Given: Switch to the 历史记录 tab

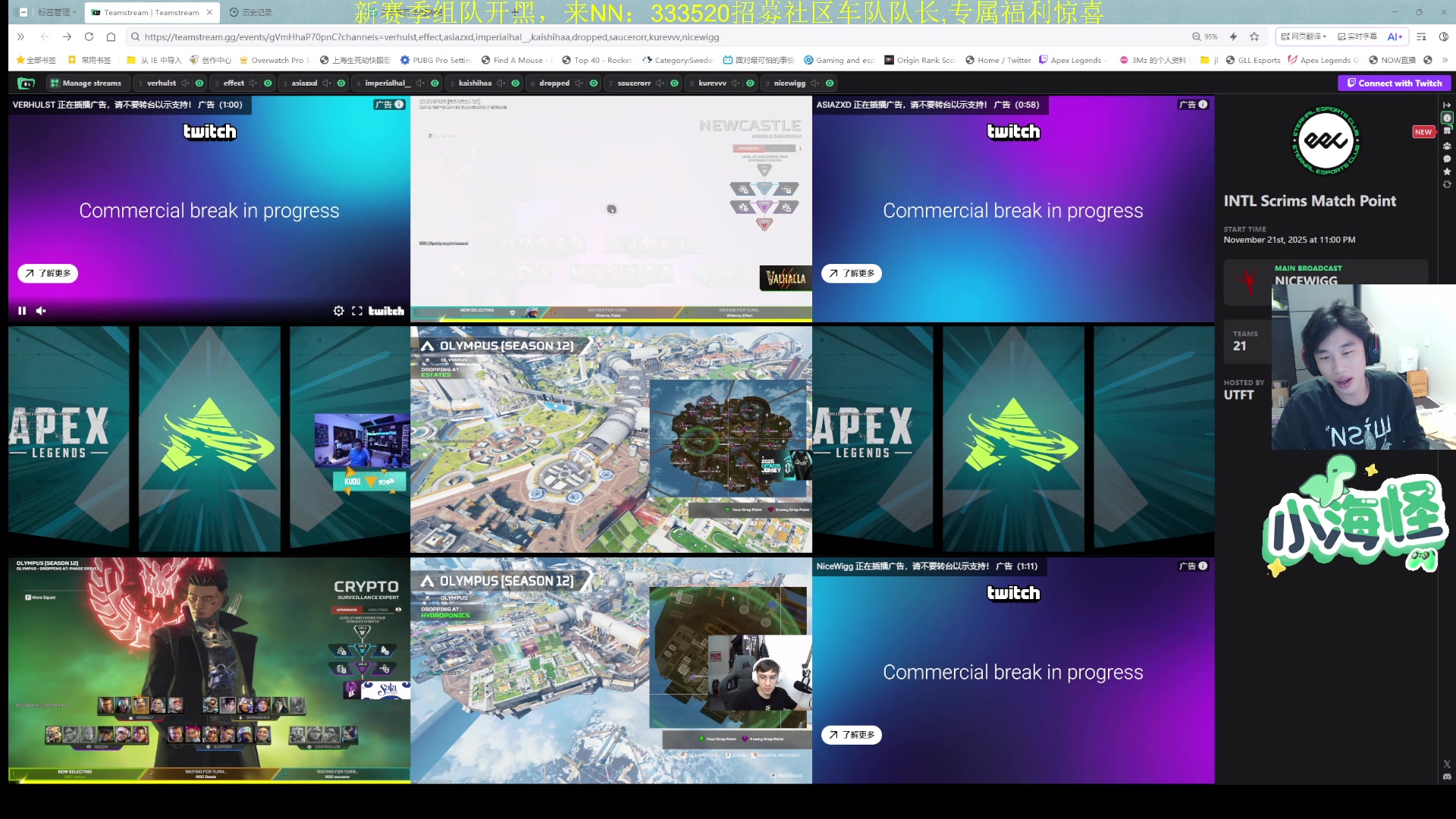Looking at the screenshot, I should pyautogui.click(x=251, y=12).
